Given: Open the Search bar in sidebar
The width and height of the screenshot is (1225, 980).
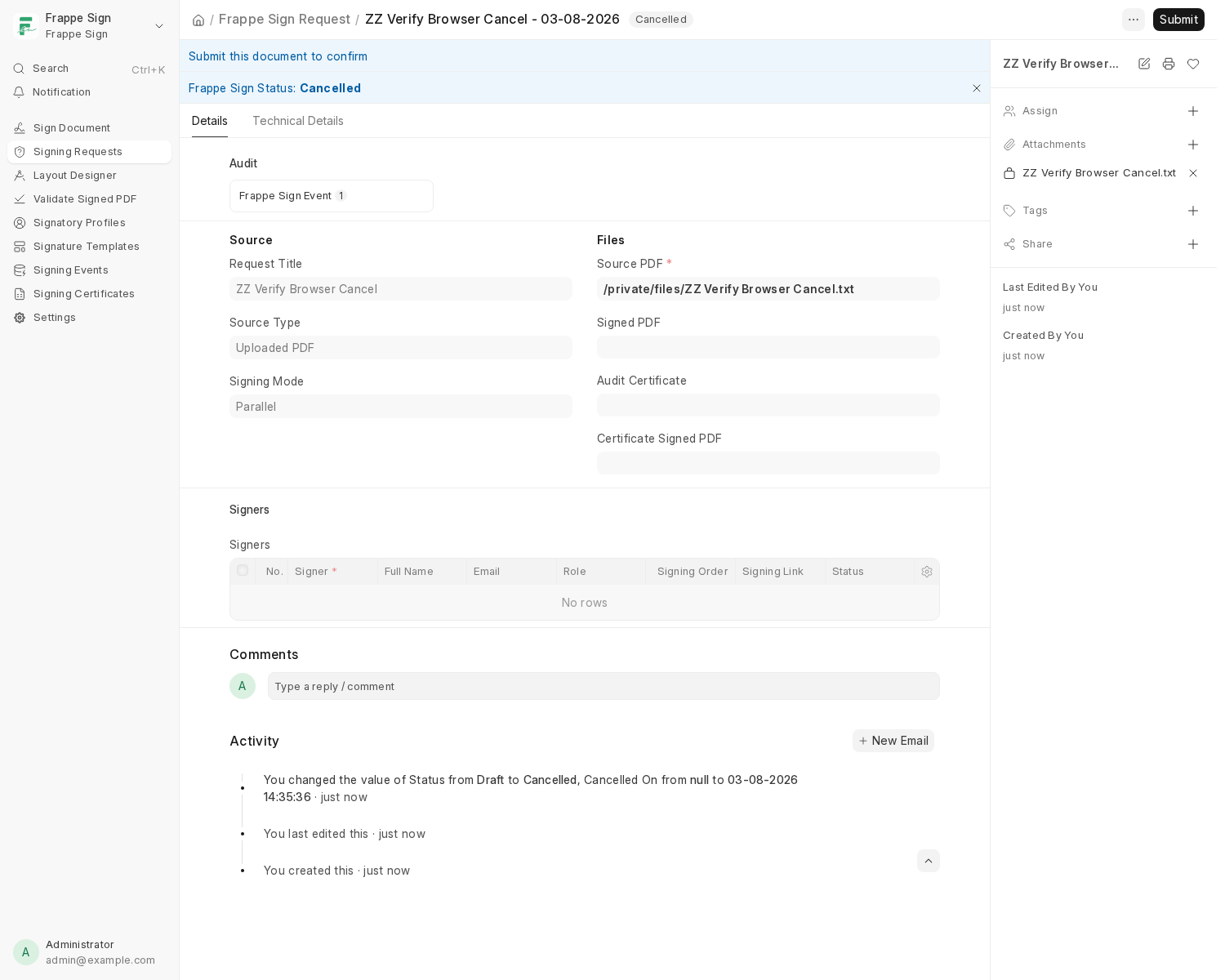Looking at the screenshot, I should click(x=89, y=69).
